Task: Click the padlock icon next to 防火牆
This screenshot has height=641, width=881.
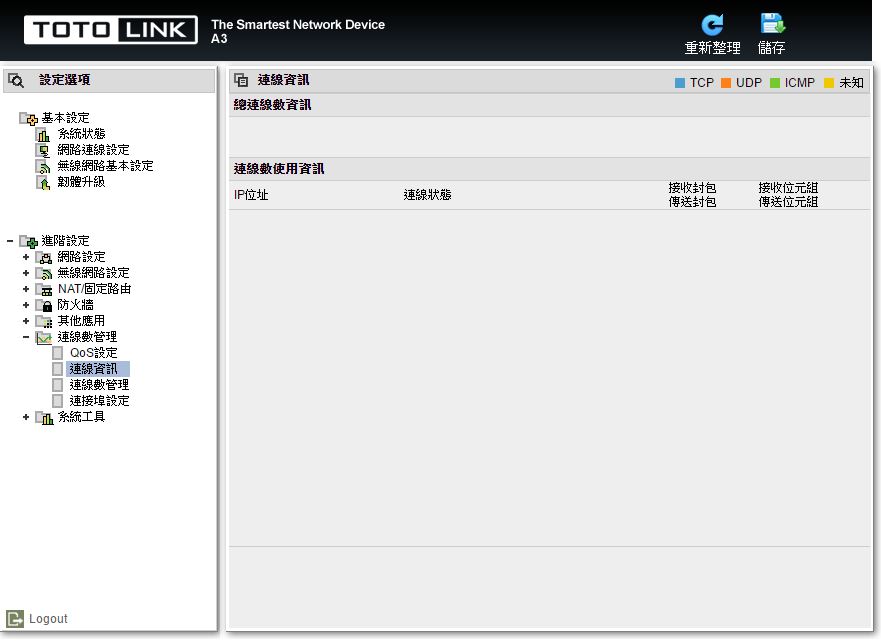Action: [x=44, y=306]
